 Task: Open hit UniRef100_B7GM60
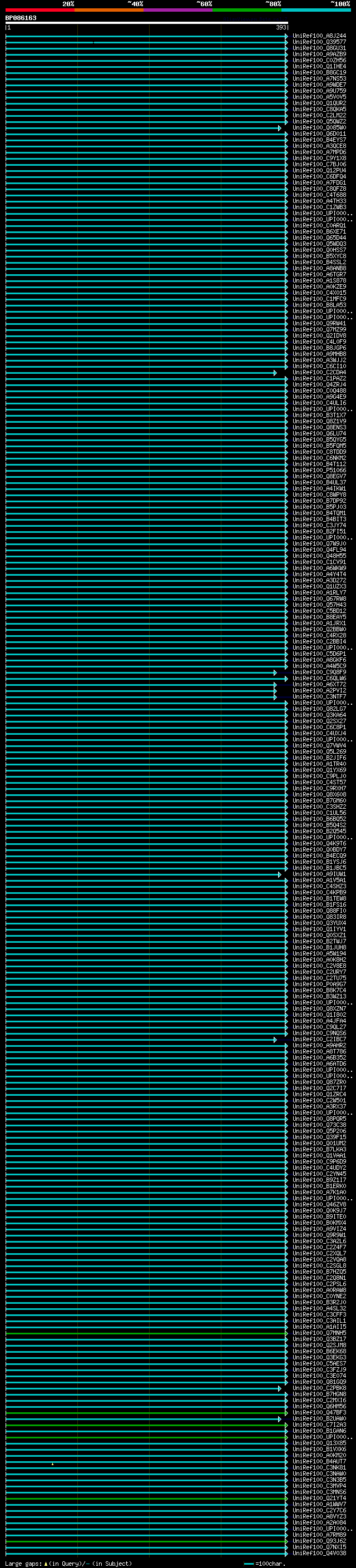[319, 801]
